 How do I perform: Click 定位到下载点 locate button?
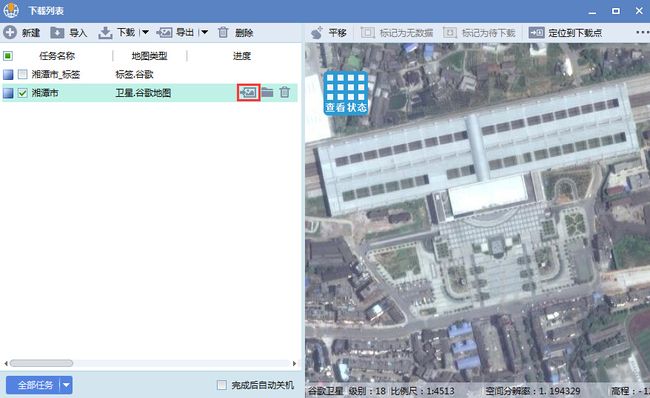(x=565, y=32)
